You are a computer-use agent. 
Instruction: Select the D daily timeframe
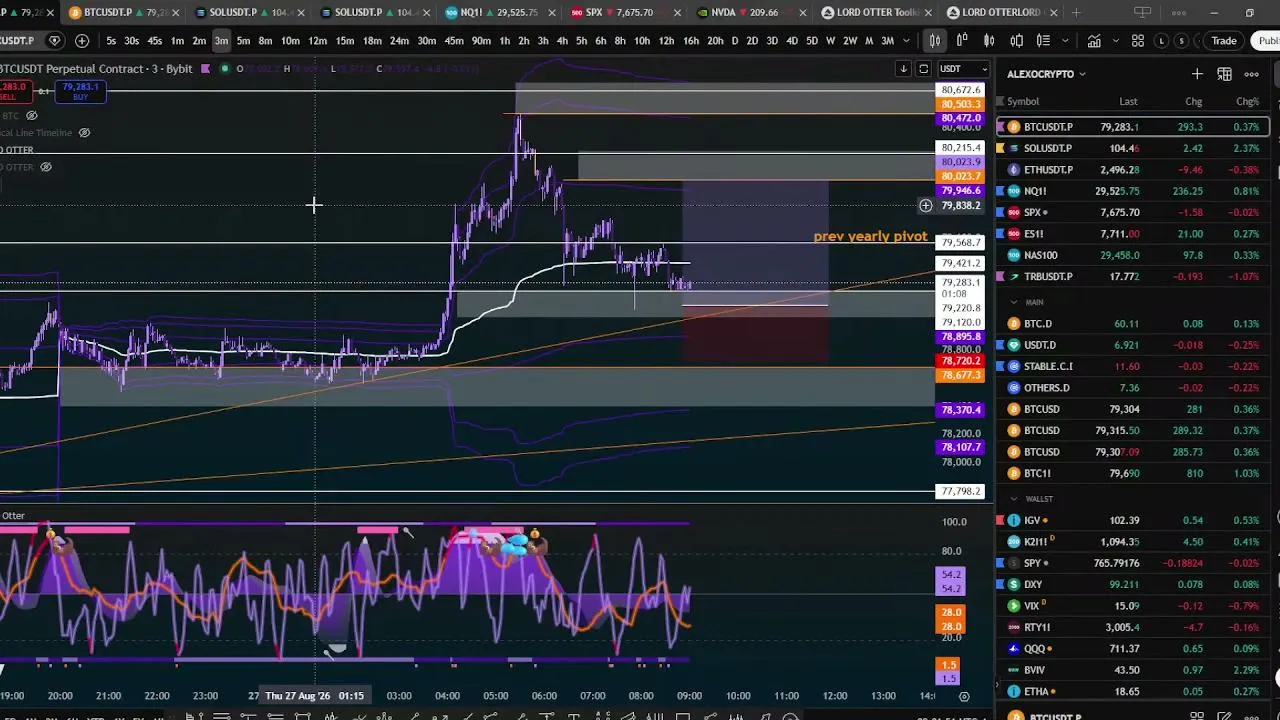pyautogui.click(x=735, y=41)
